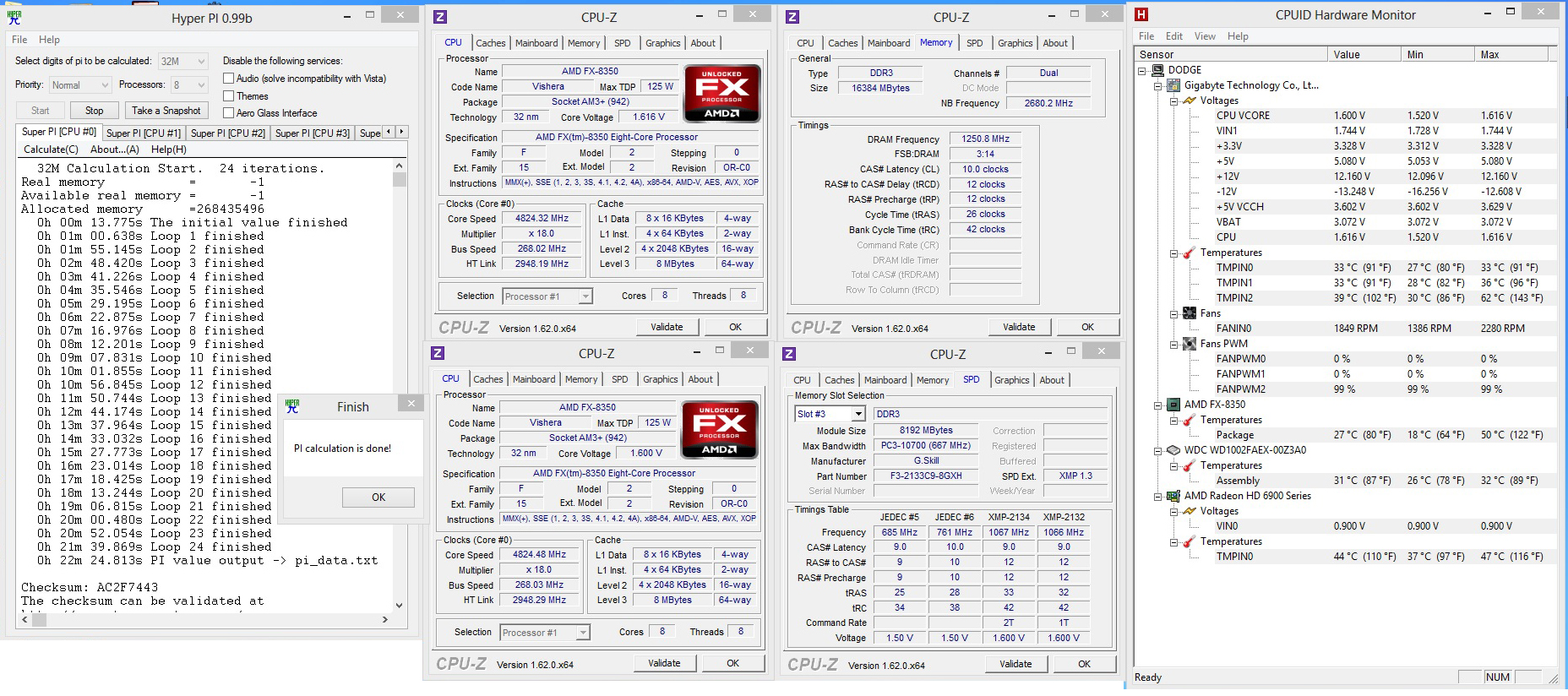Click the right tab-scroll arrow in Hyper PI
The image size is (1568, 696).
401,132
